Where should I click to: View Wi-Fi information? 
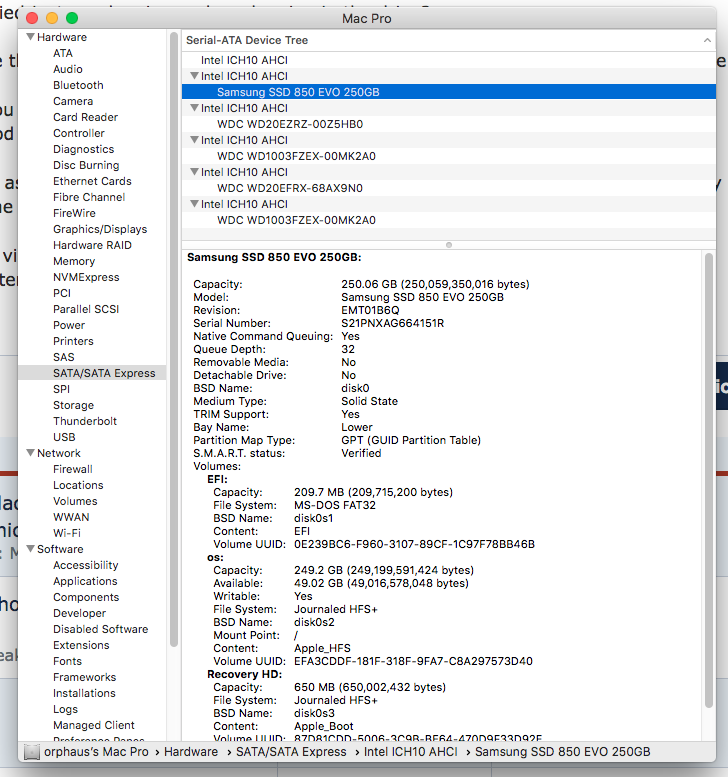67,533
